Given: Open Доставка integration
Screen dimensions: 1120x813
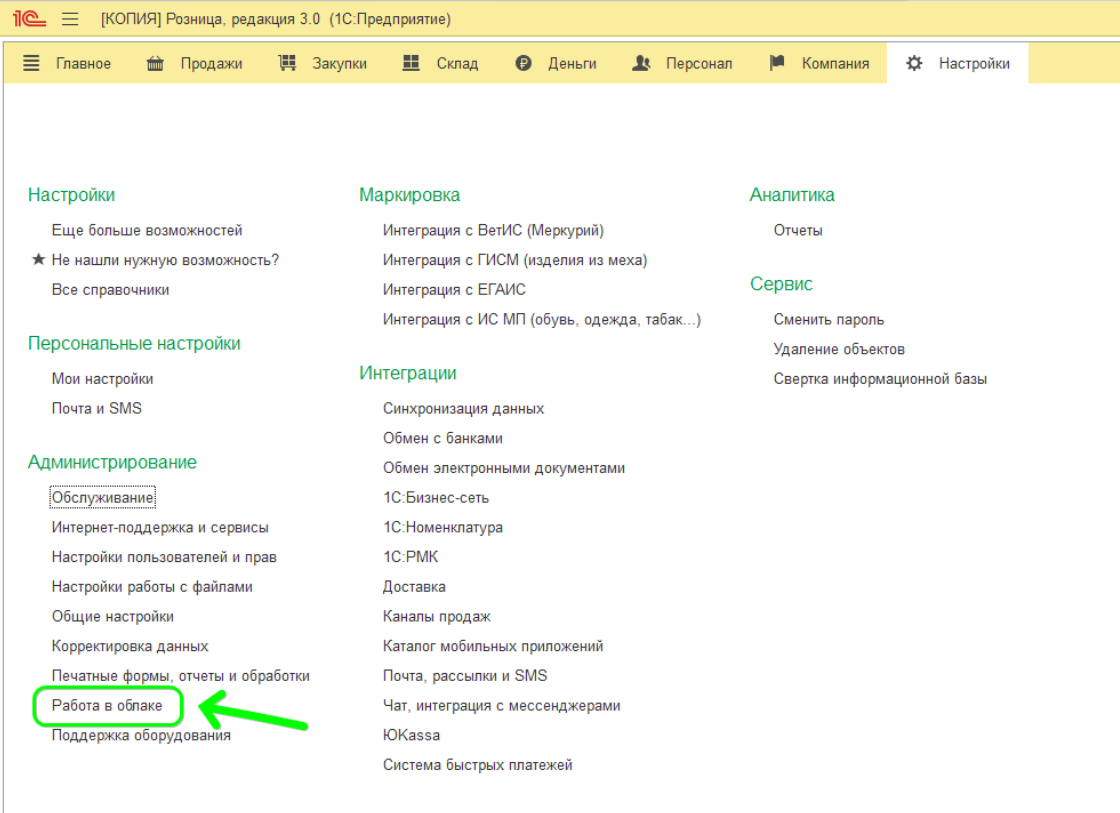Looking at the screenshot, I should click(414, 587).
